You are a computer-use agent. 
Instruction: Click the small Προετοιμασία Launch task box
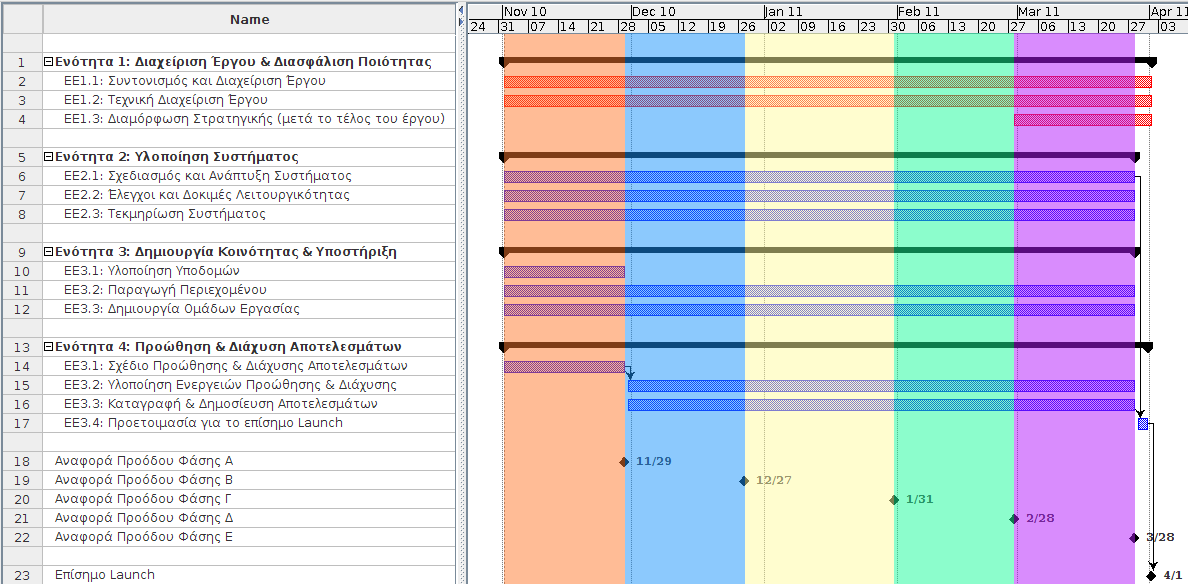[x=1143, y=423]
